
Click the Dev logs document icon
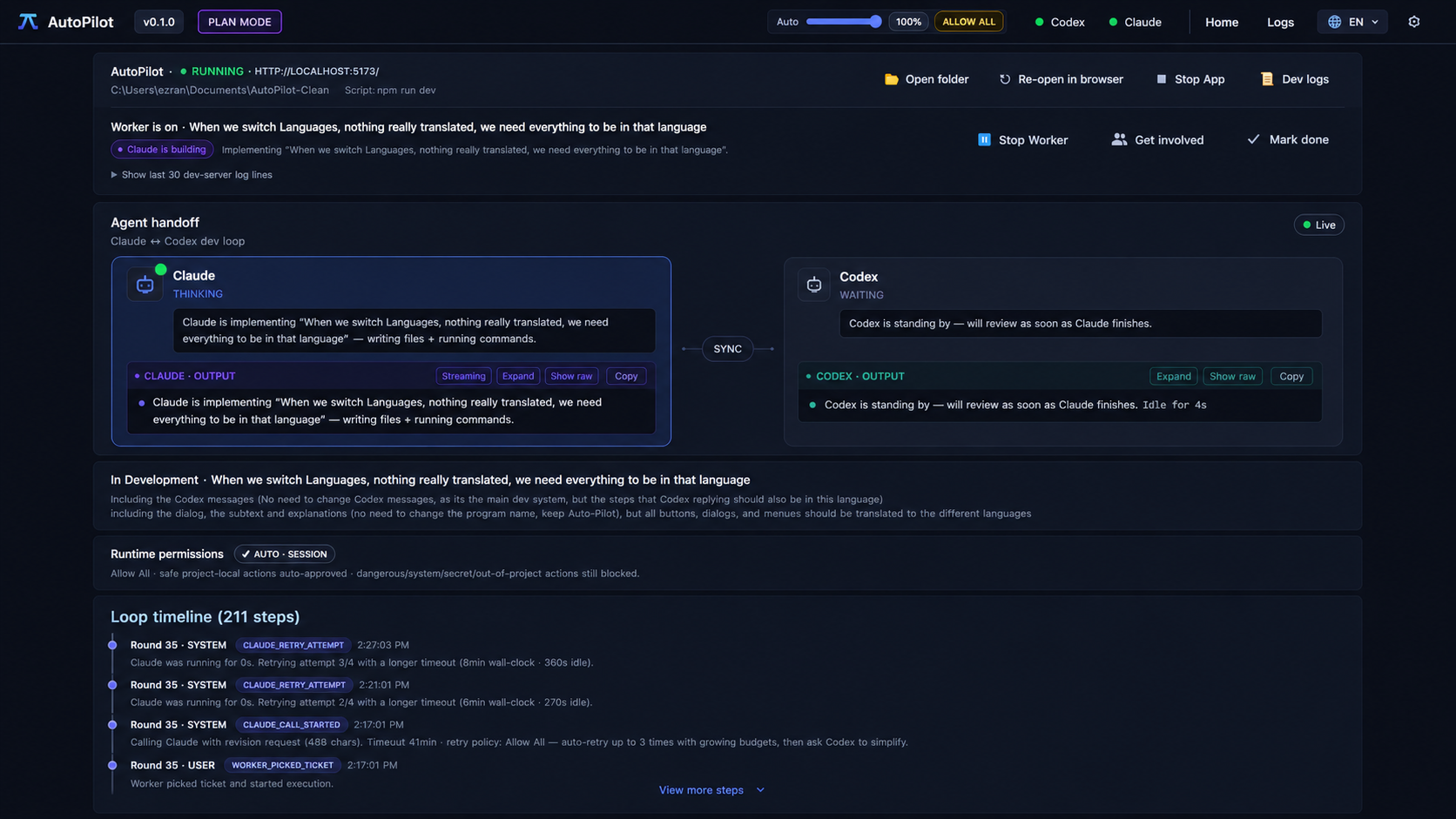pyautogui.click(x=1267, y=79)
